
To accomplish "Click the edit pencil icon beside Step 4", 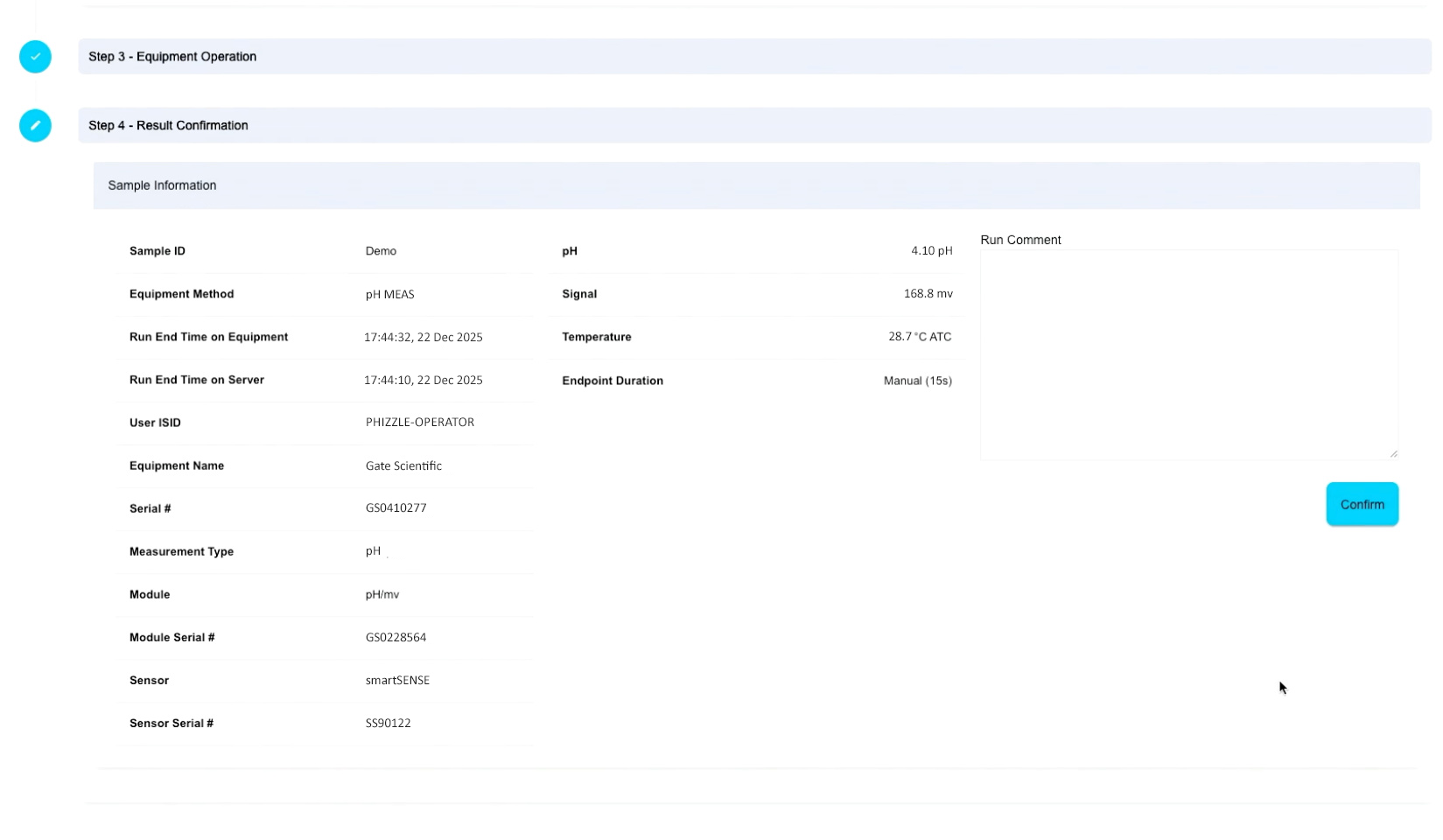I will click(35, 126).
